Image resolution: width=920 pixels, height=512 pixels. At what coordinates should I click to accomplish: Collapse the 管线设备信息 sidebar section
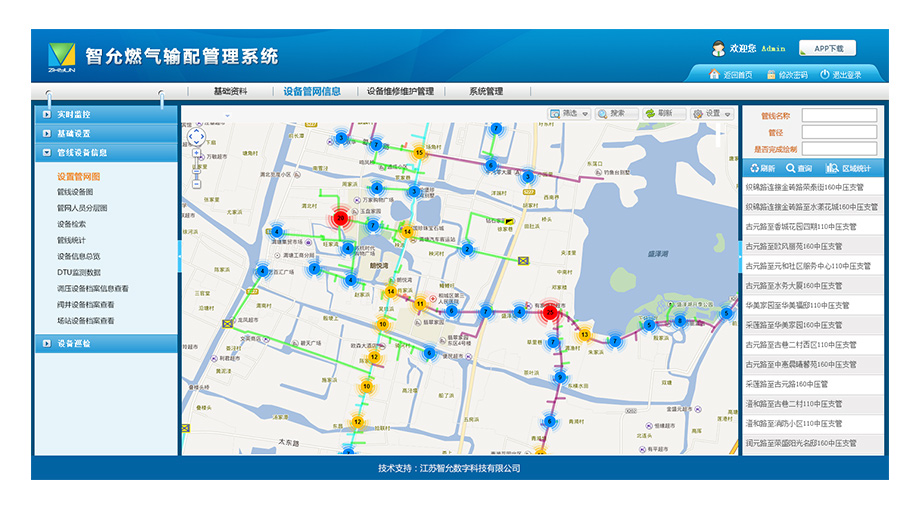[105, 153]
